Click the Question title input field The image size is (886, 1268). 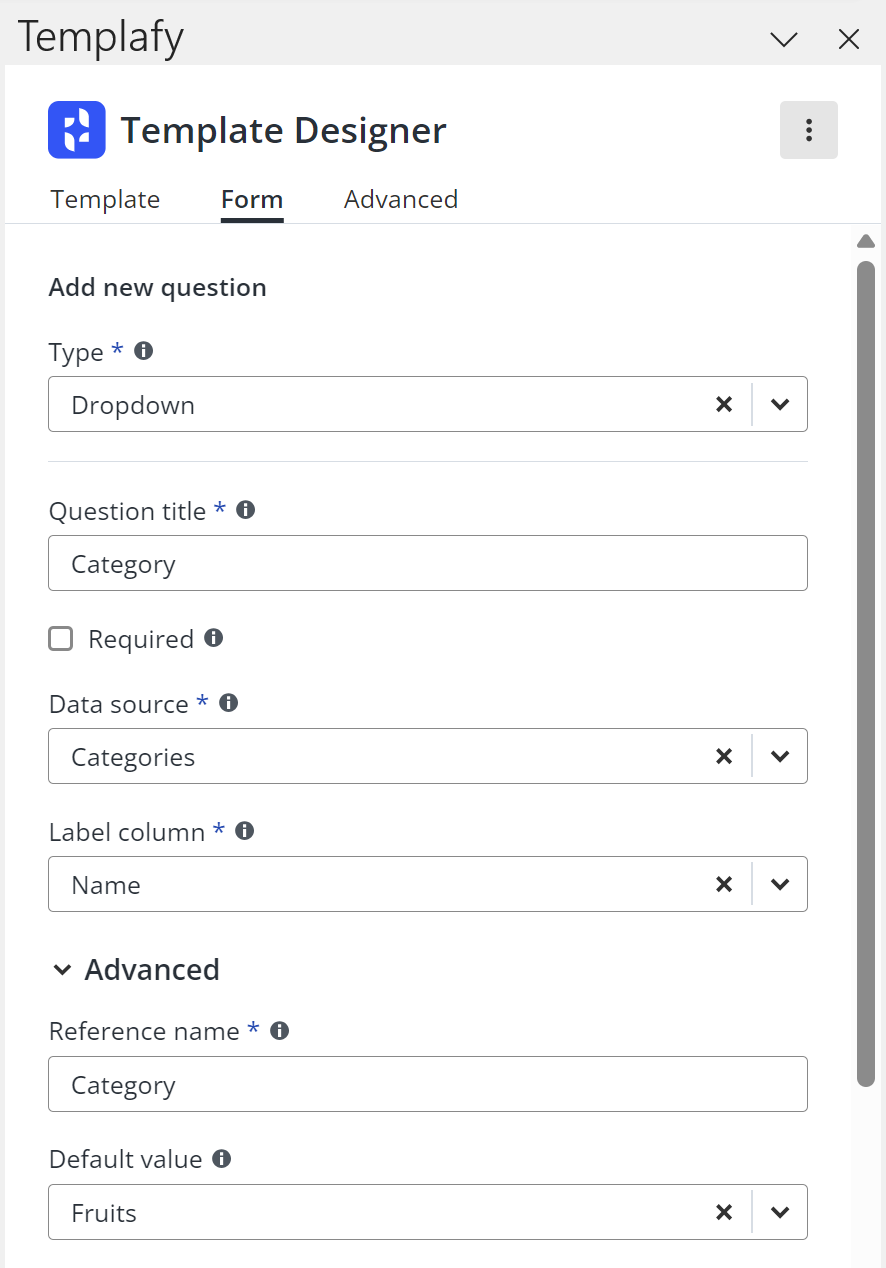[x=428, y=563]
